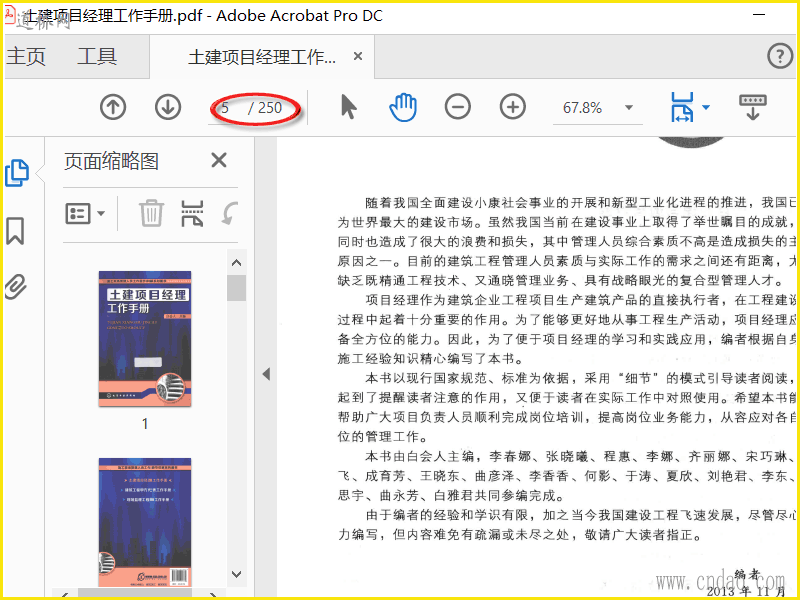Viewport: 800px width, 600px height.
Task: Switch to 工具 tab
Action: pyautogui.click(x=97, y=56)
